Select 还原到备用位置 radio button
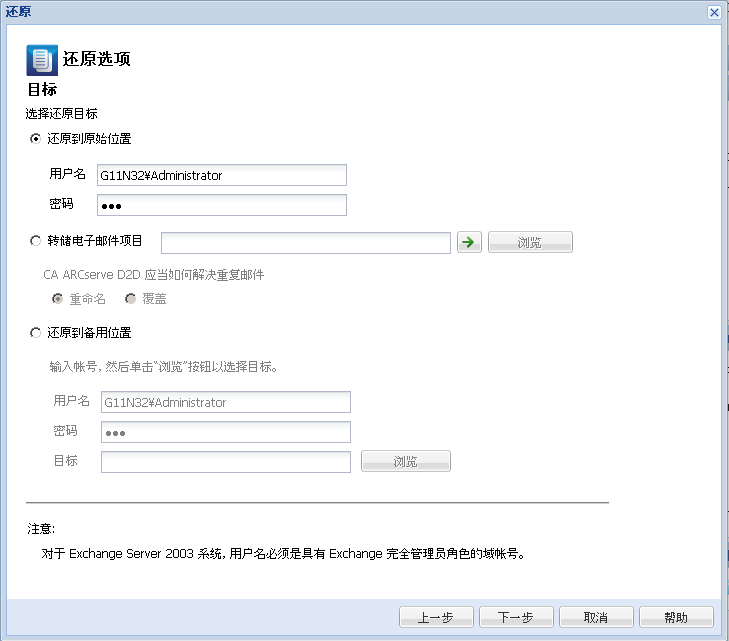The image size is (729, 641). (x=36, y=332)
